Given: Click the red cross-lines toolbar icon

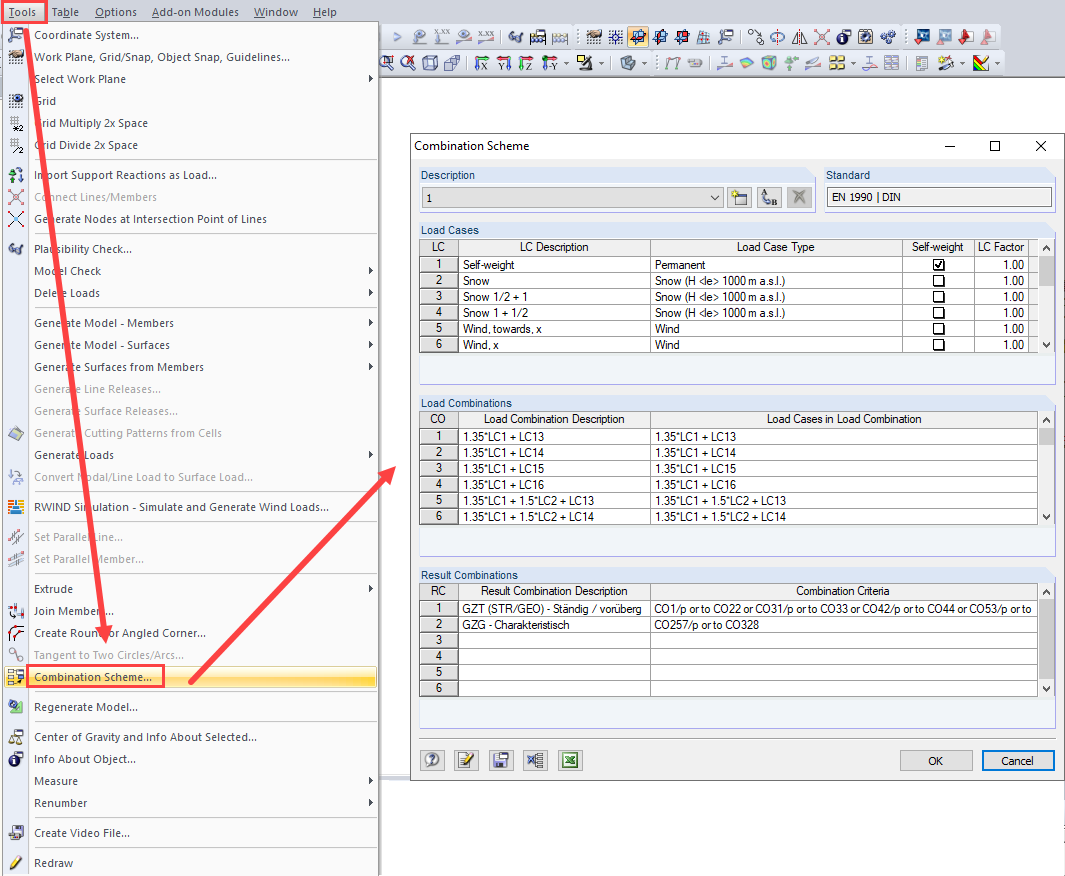Looking at the screenshot, I should click(x=822, y=37).
